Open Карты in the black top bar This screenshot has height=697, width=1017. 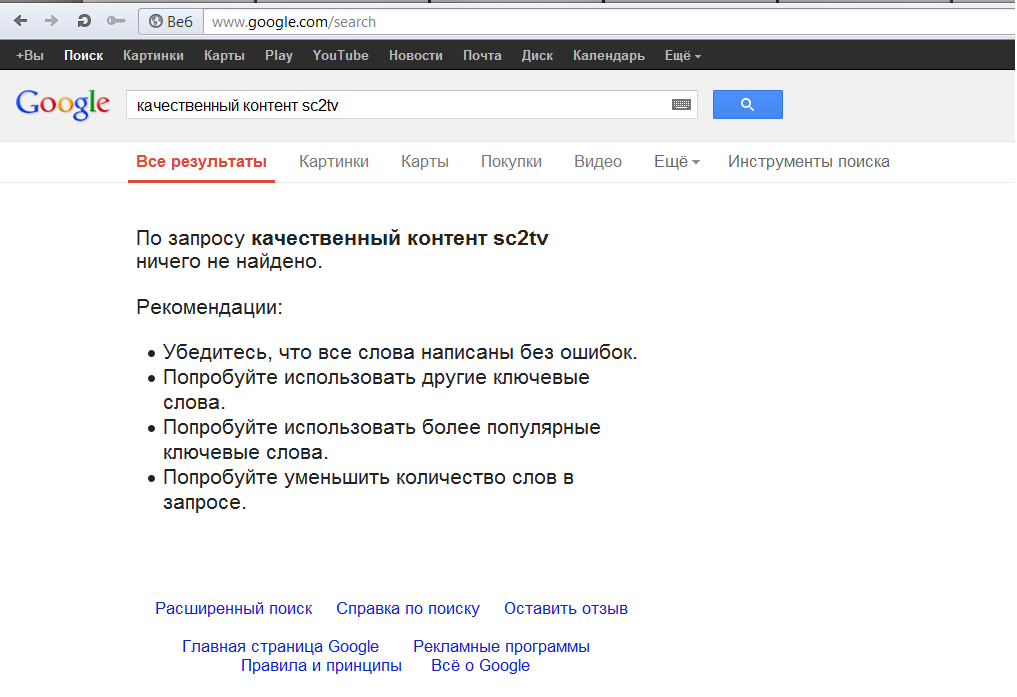click(x=224, y=56)
